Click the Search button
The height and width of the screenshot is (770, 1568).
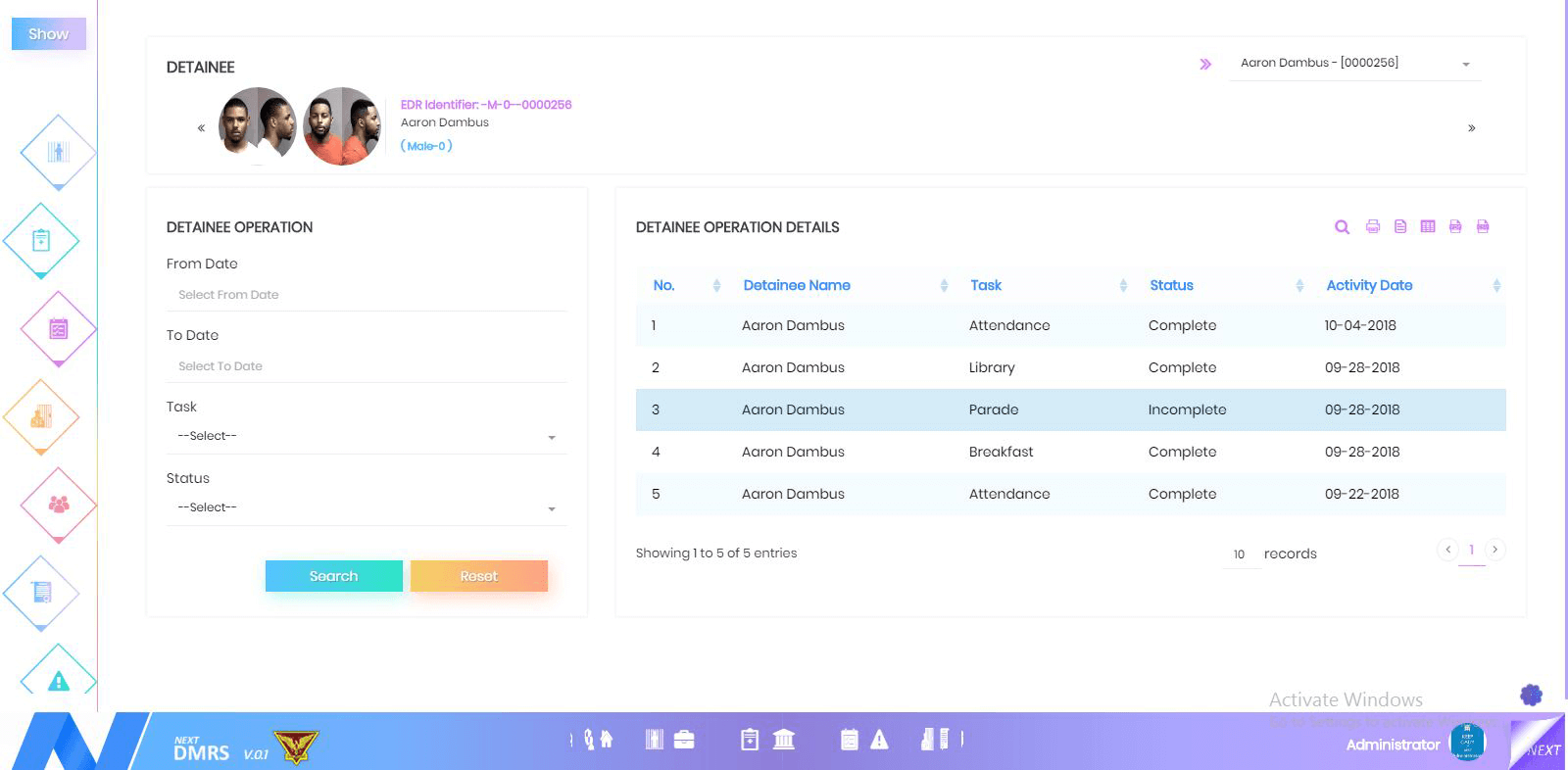[333, 576]
